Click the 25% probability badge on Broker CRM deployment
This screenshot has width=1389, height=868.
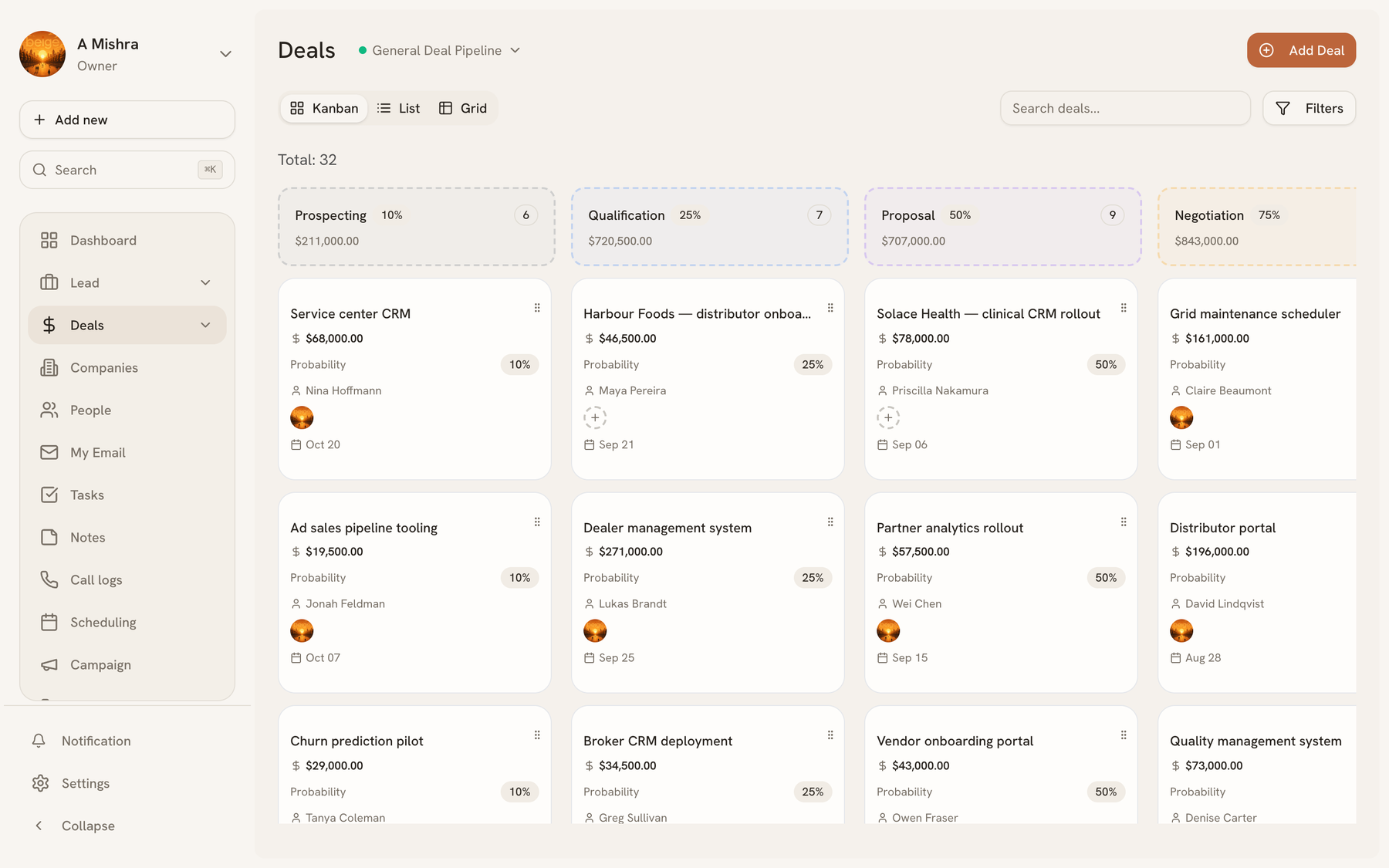813,792
